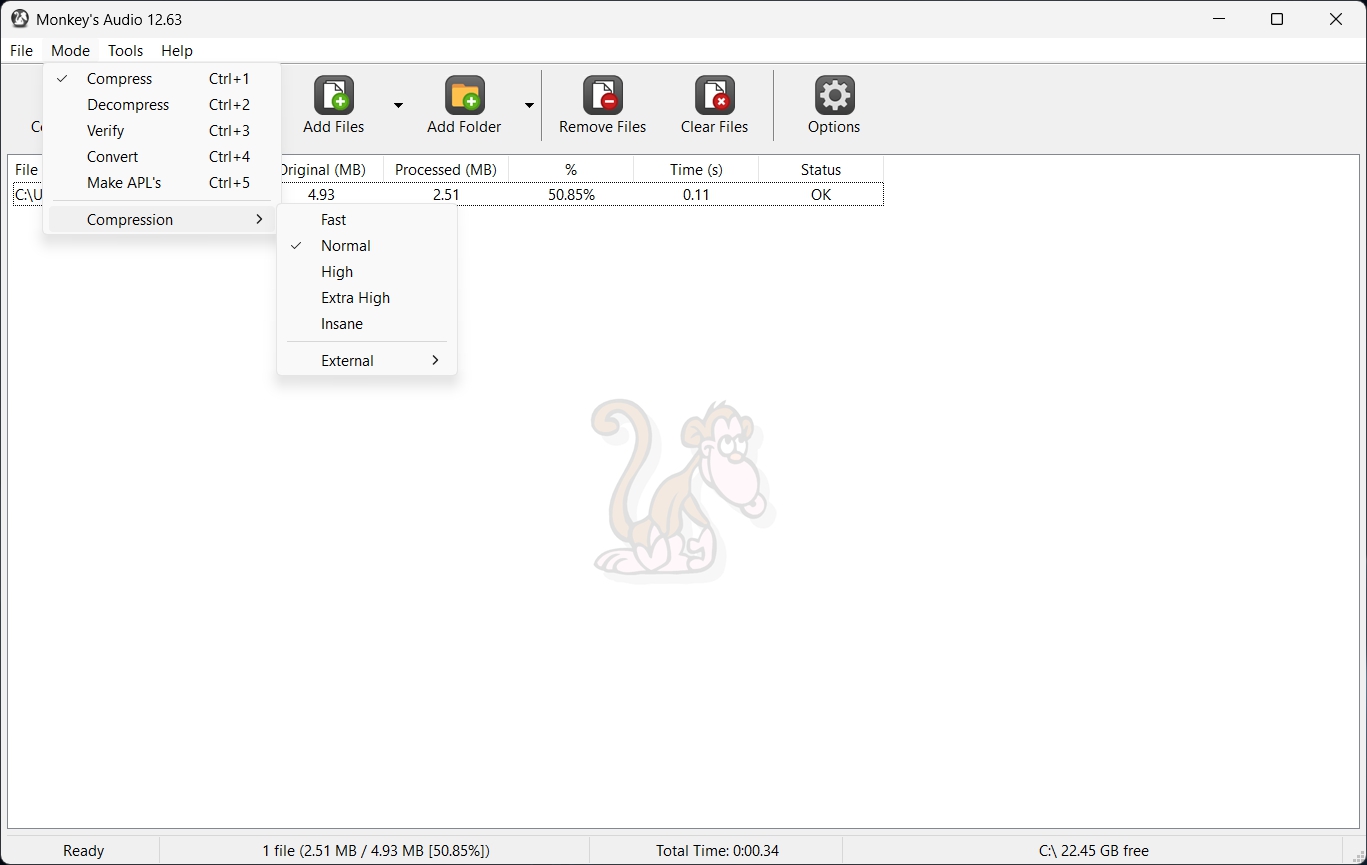The width and height of the screenshot is (1367, 865).
Task: Expand the Add Folder dropdown arrow
Action: (529, 105)
